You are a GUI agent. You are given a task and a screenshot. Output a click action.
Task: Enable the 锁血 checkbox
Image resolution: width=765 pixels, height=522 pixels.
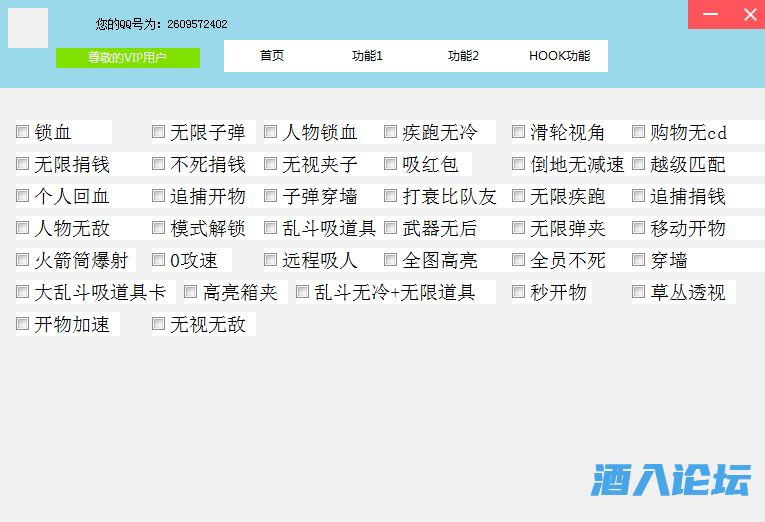[x=23, y=132]
